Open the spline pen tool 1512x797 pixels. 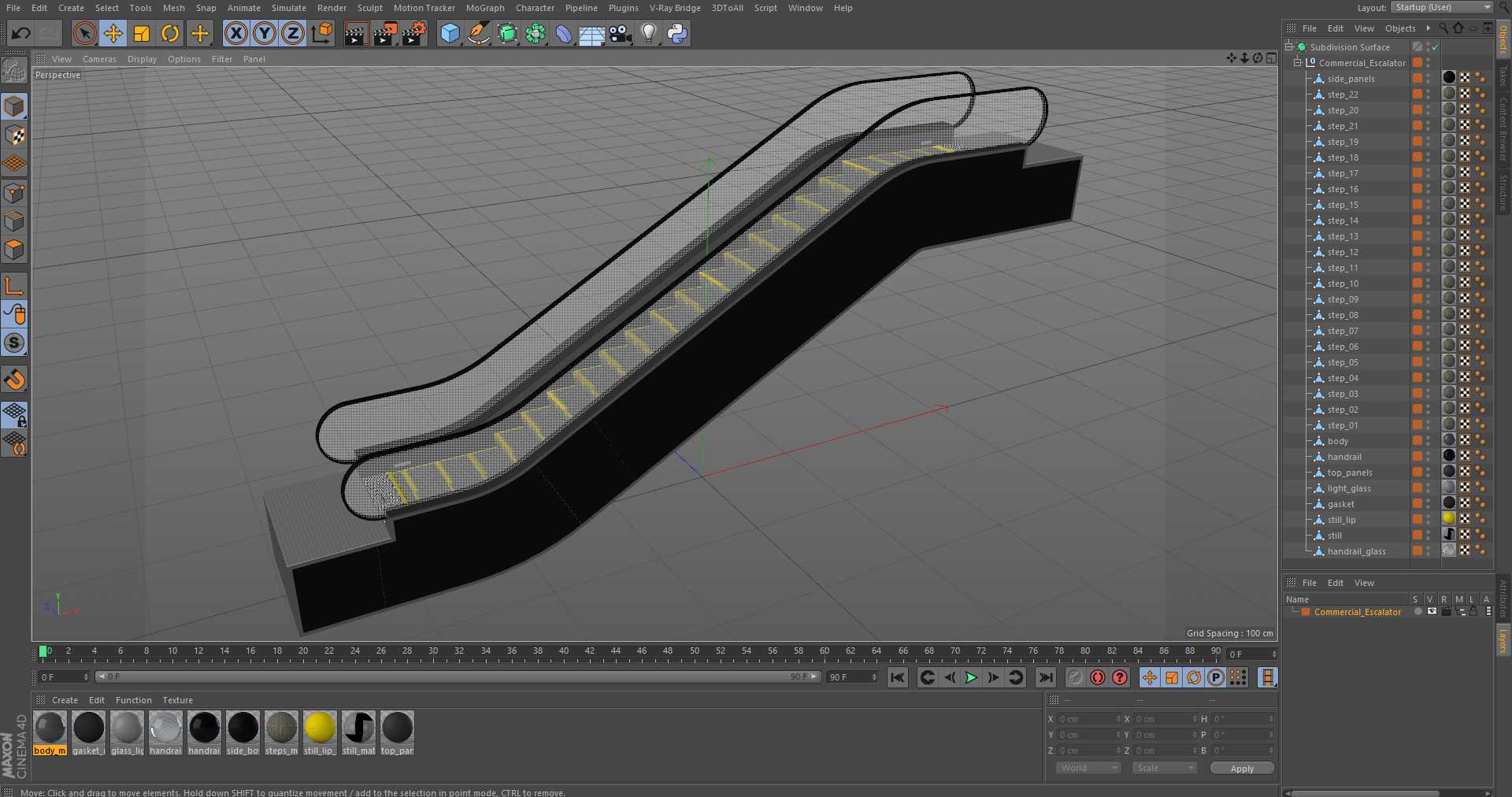tap(478, 33)
